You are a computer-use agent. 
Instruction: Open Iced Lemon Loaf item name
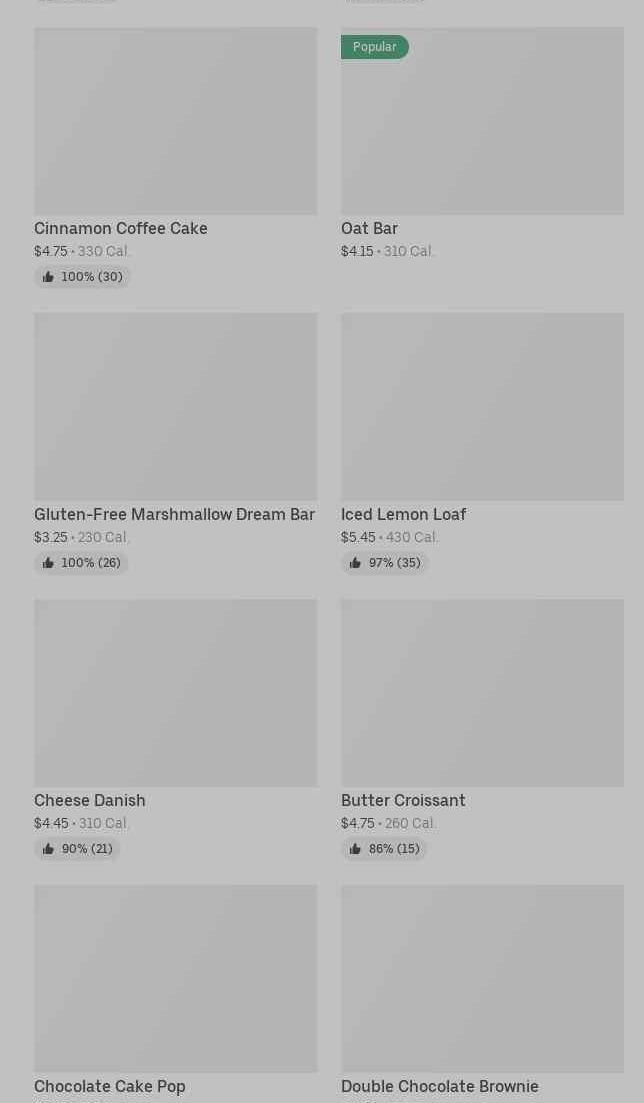pyautogui.click(x=403, y=514)
